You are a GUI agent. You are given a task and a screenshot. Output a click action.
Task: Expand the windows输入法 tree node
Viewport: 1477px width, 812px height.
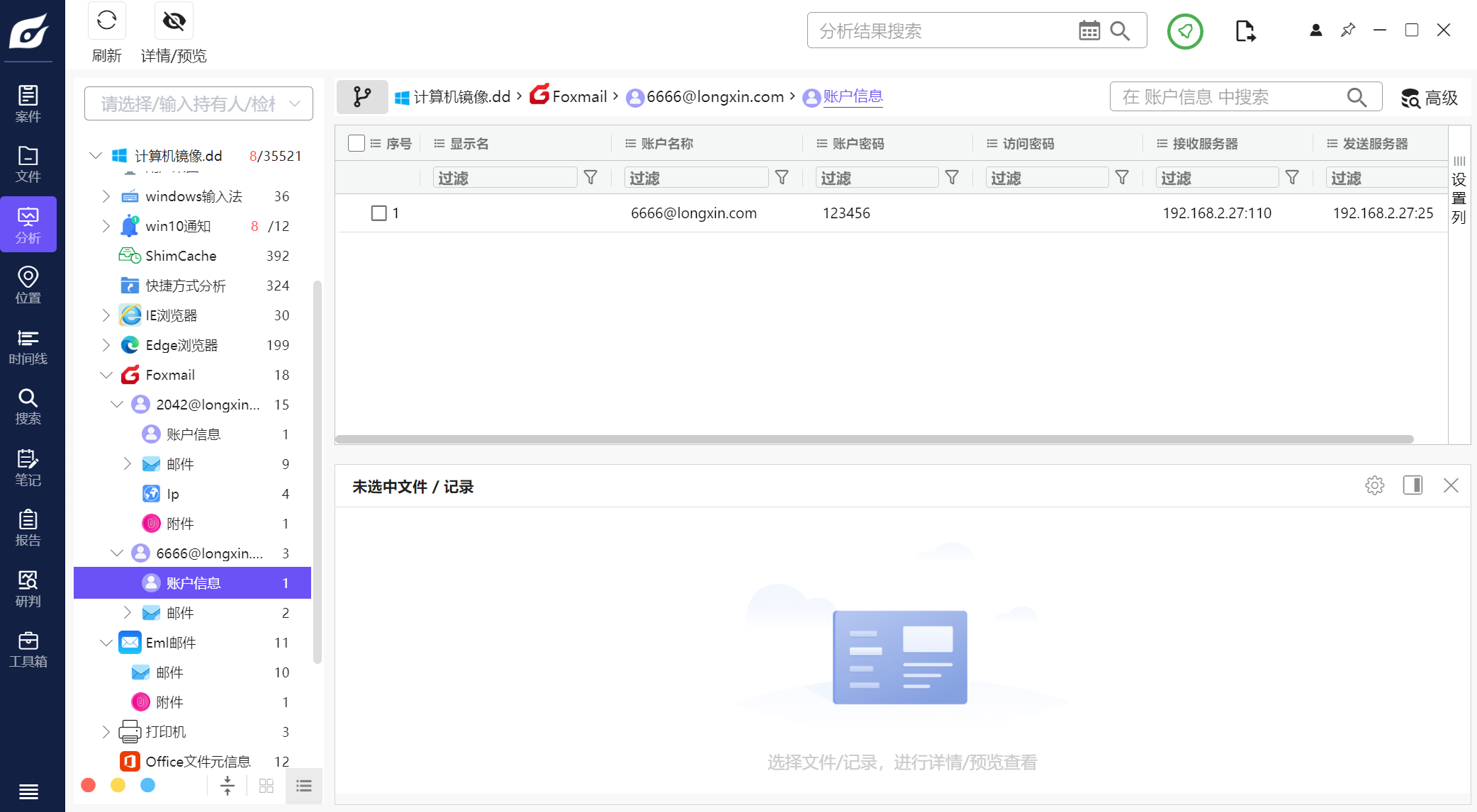[106, 196]
